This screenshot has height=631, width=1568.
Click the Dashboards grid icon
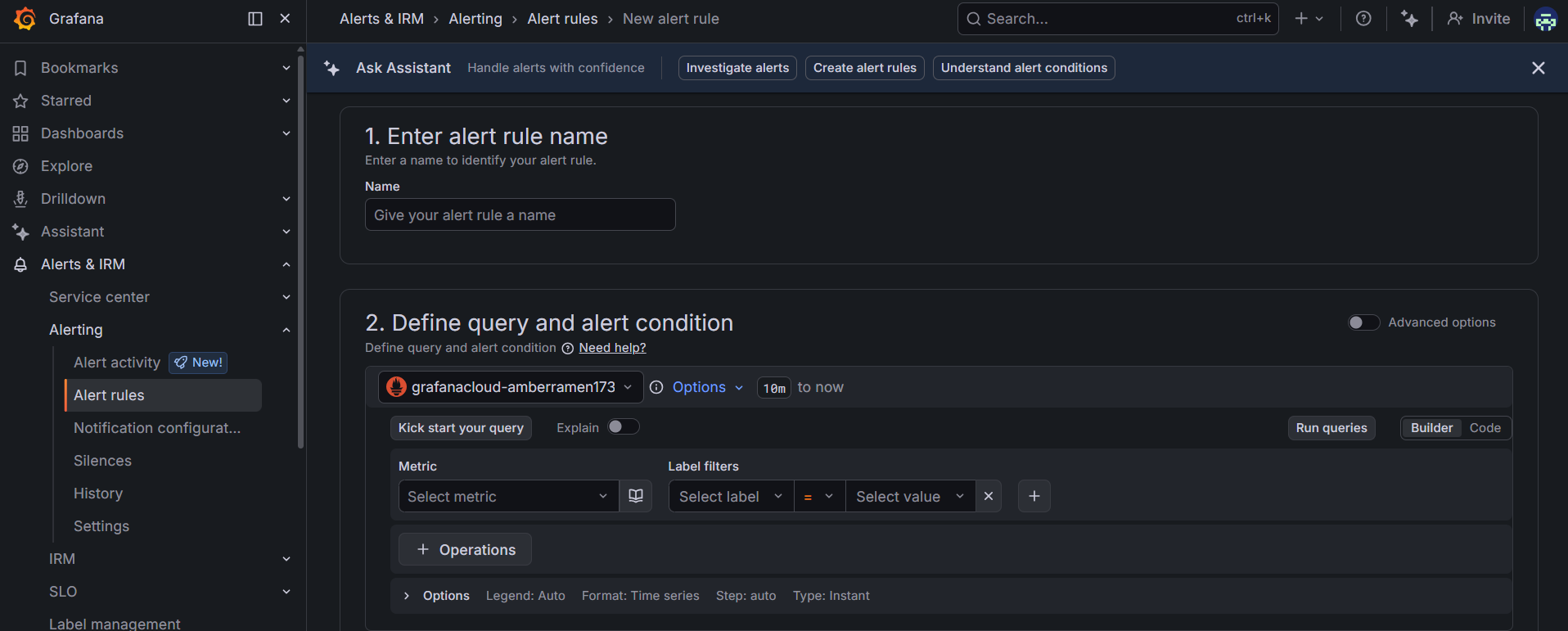click(x=20, y=133)
